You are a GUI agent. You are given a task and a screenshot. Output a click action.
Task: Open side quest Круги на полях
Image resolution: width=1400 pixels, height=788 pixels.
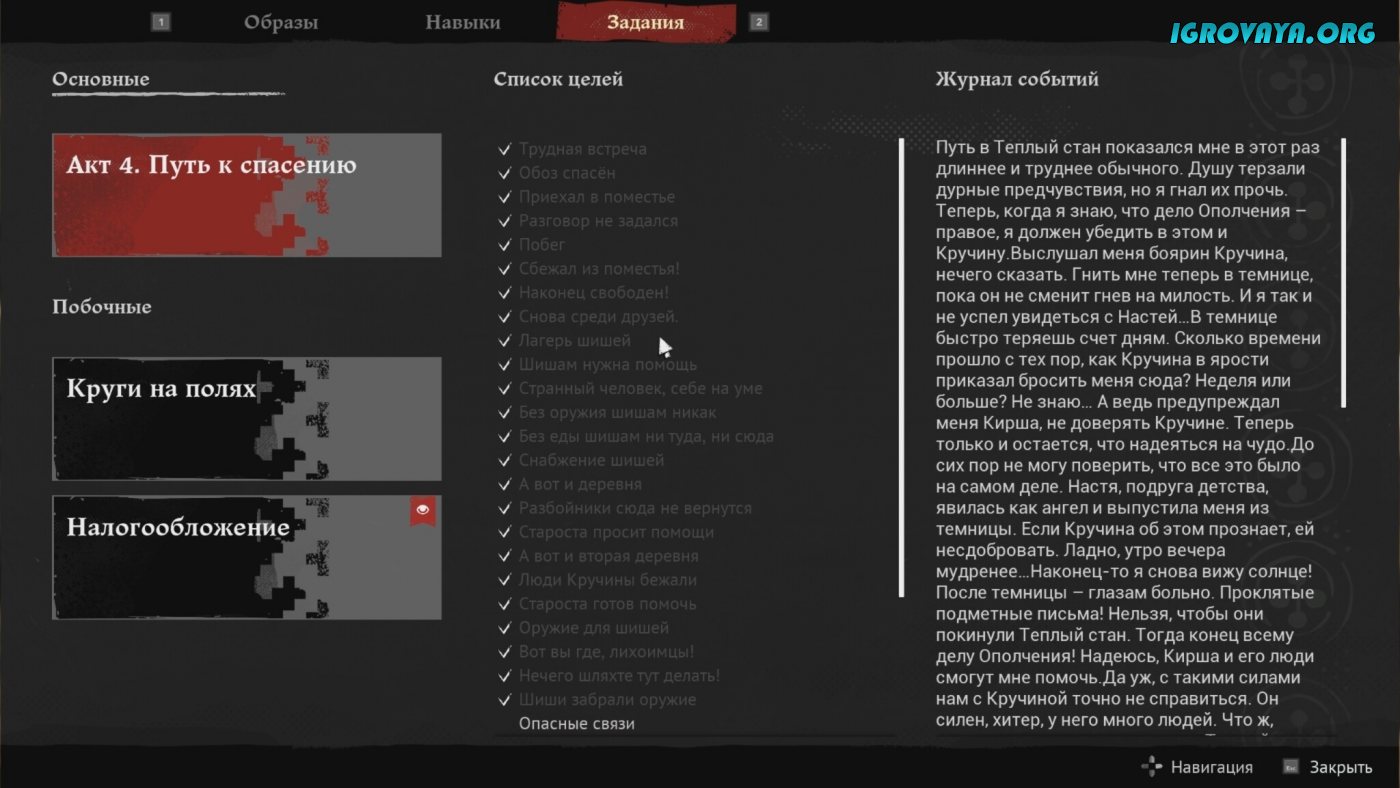[246, 418]
